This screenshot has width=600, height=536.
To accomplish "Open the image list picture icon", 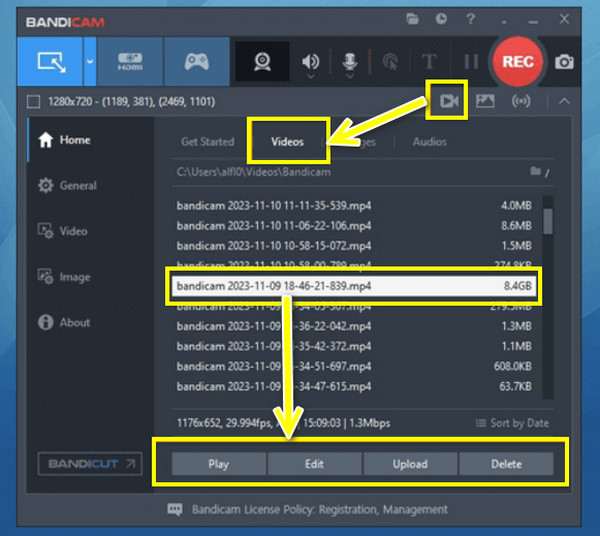I will [x=485, y=101].
